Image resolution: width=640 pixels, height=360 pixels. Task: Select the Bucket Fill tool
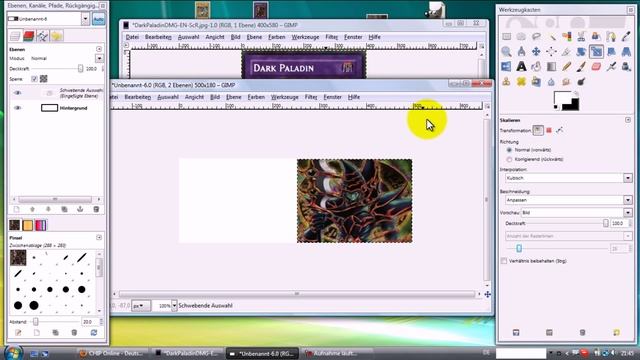536,67
